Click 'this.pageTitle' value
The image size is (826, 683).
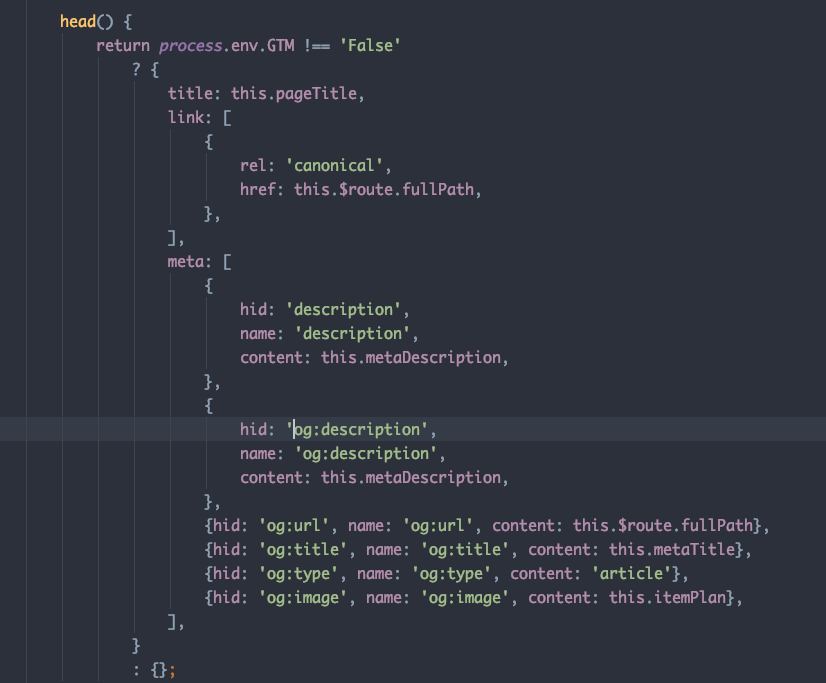point(294,94)
